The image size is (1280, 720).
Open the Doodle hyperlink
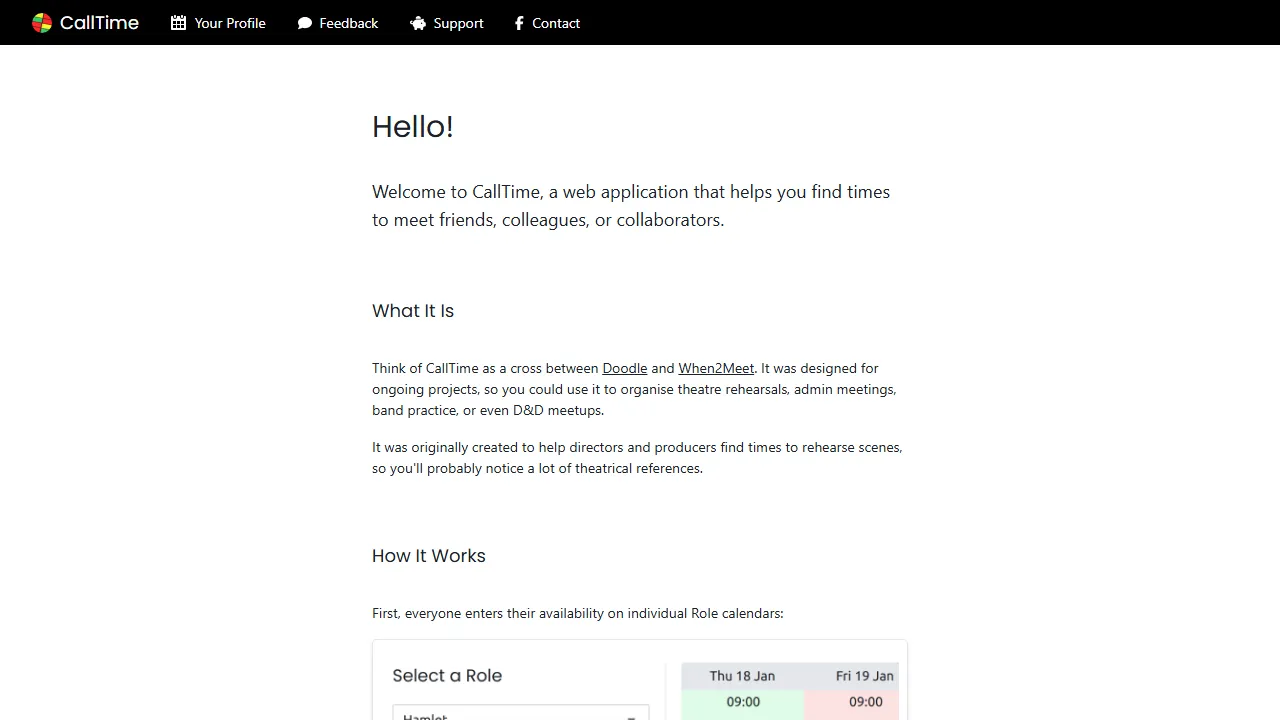[x=624, y=368]
